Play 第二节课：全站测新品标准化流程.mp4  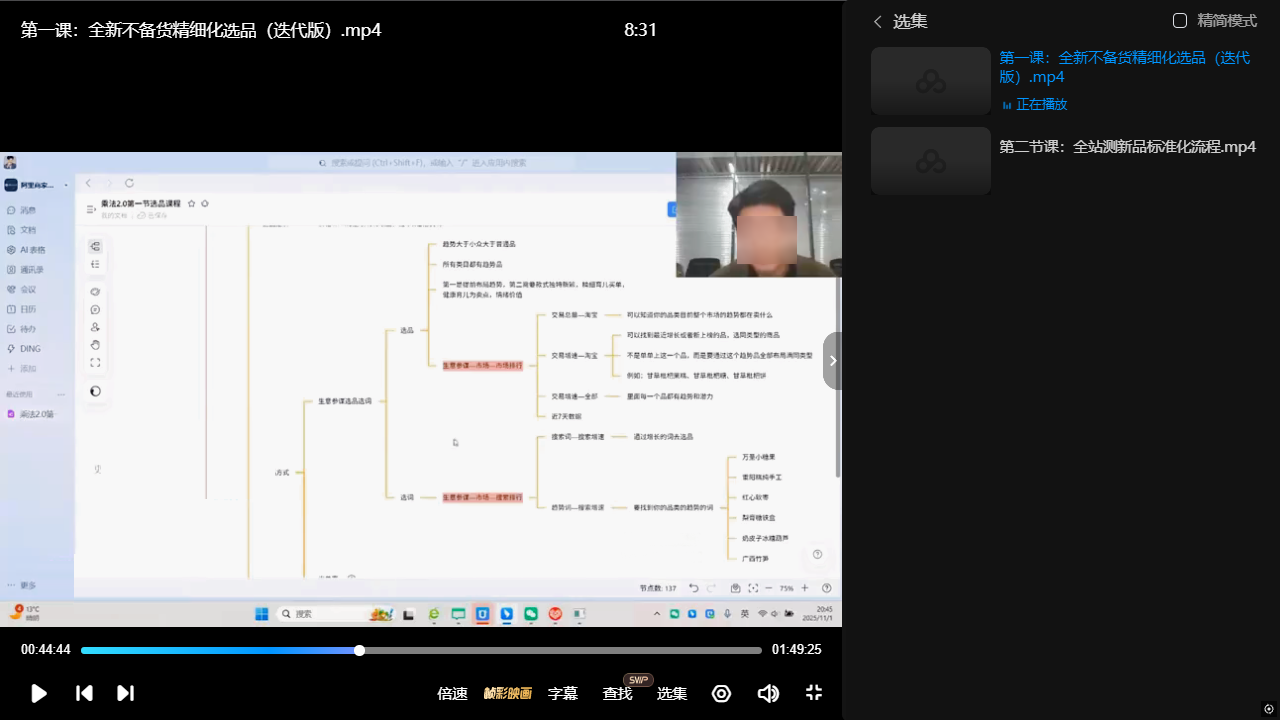(1127, 147)
